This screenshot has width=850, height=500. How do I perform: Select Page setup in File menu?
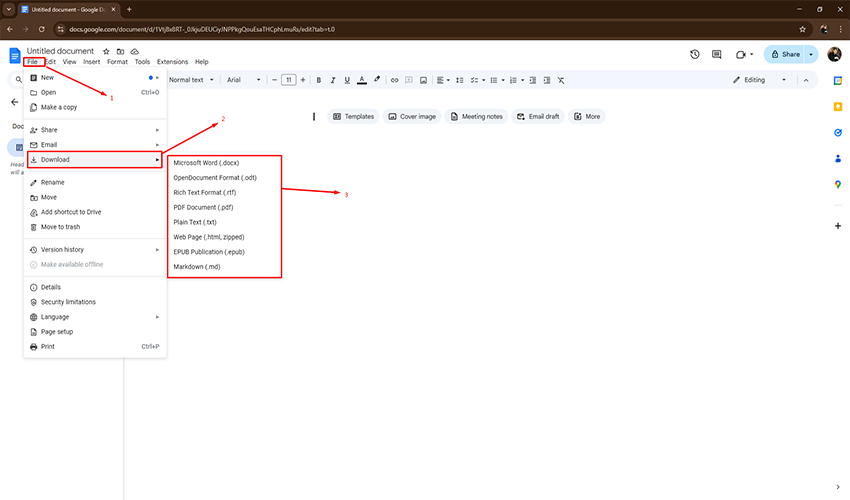click(x=95, y=332)
